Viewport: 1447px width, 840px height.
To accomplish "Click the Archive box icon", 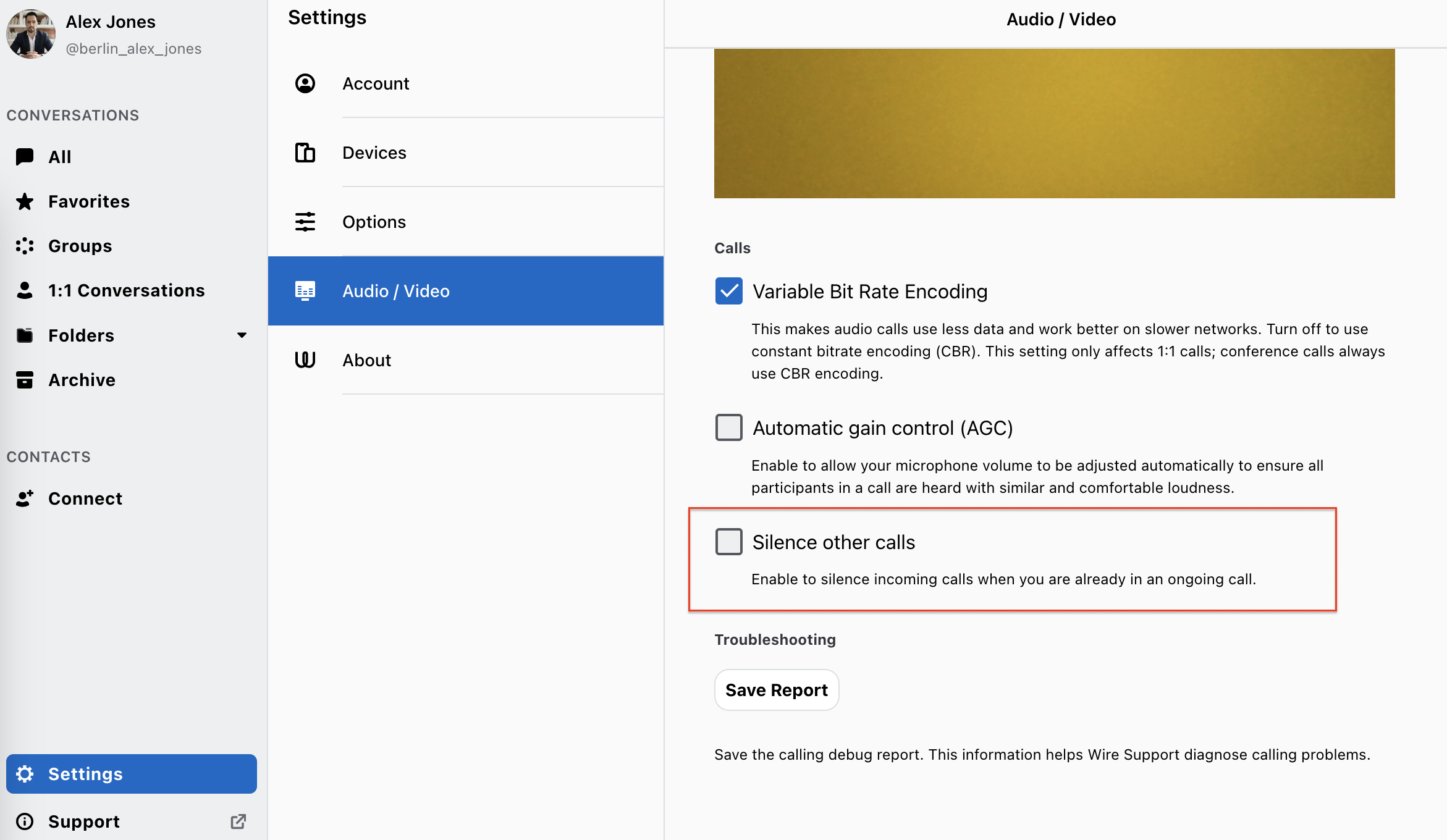I will pos(25,380).
